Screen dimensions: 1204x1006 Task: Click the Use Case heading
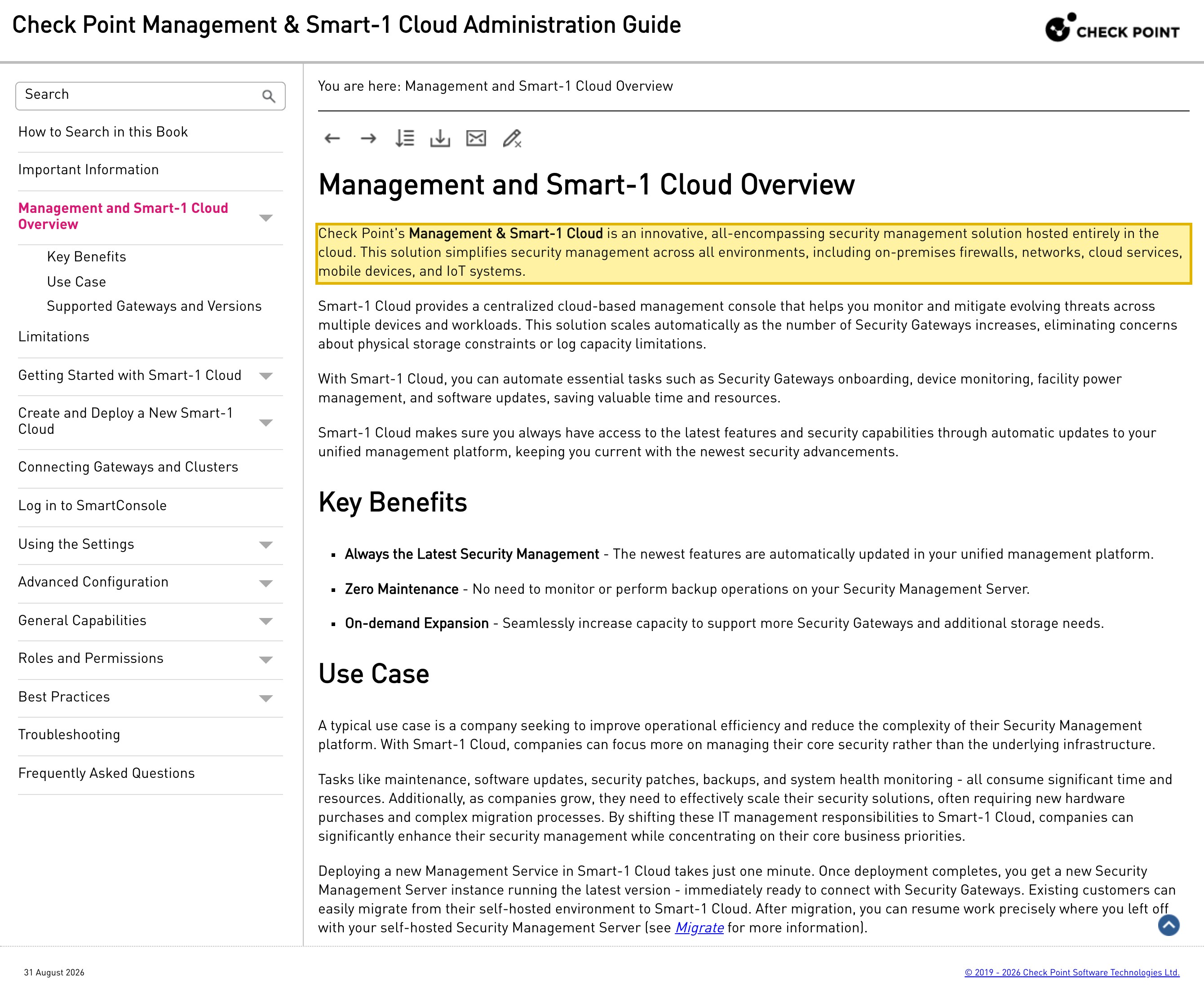374,674
